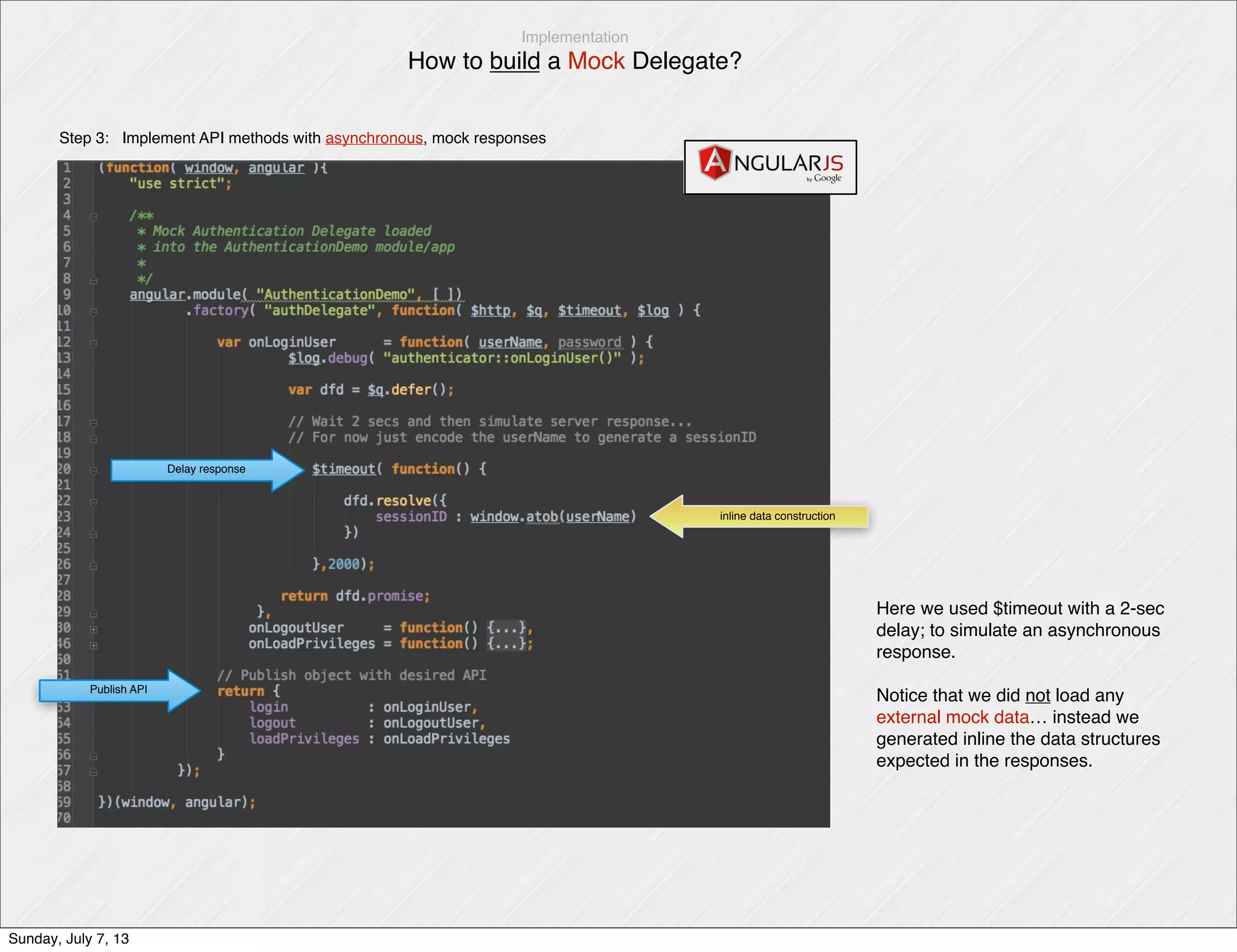Click the "Sunday, July 7, 13" date footer
The image size is (1237, 952).
pyautogui.click(x=68, y=939)
